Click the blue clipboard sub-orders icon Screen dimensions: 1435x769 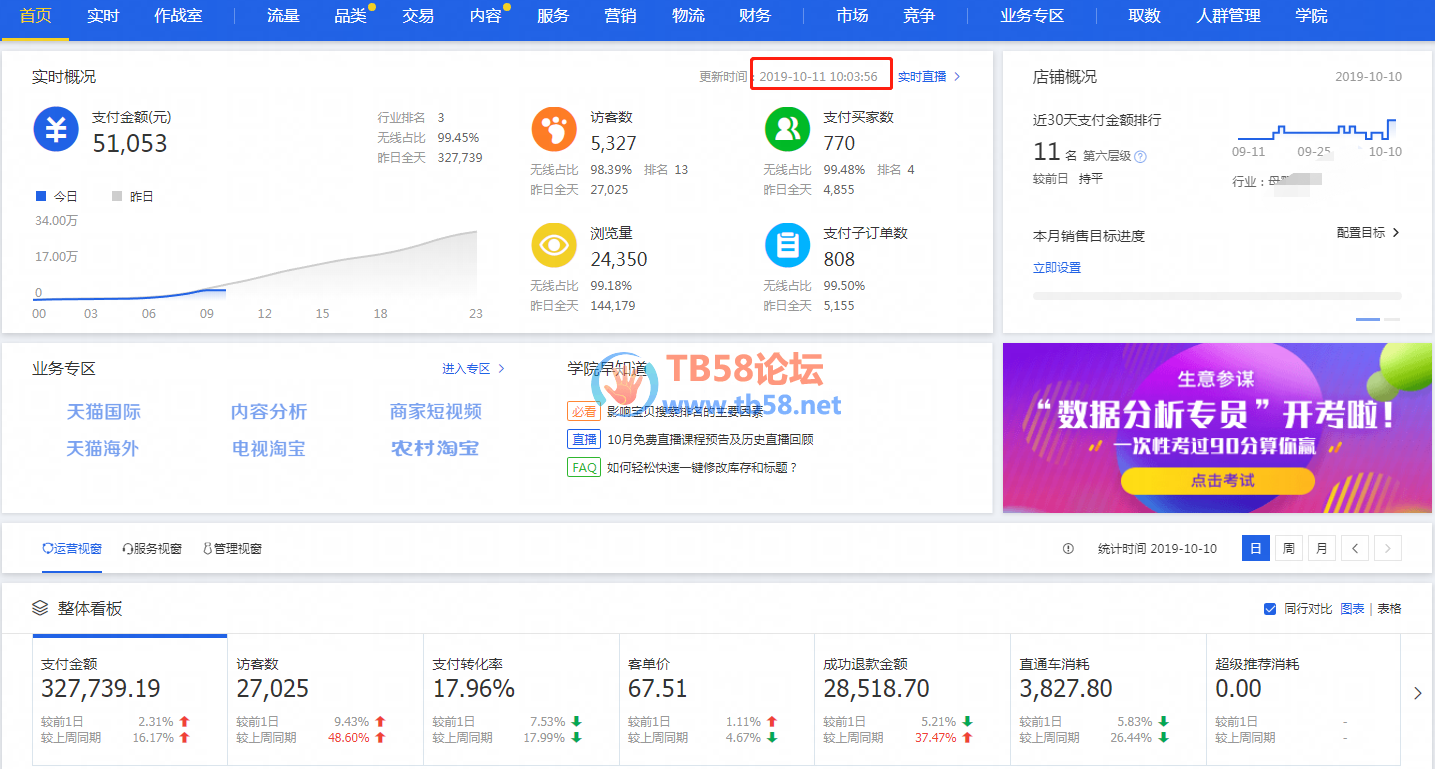pyautogui.click(x=788, y=245)
